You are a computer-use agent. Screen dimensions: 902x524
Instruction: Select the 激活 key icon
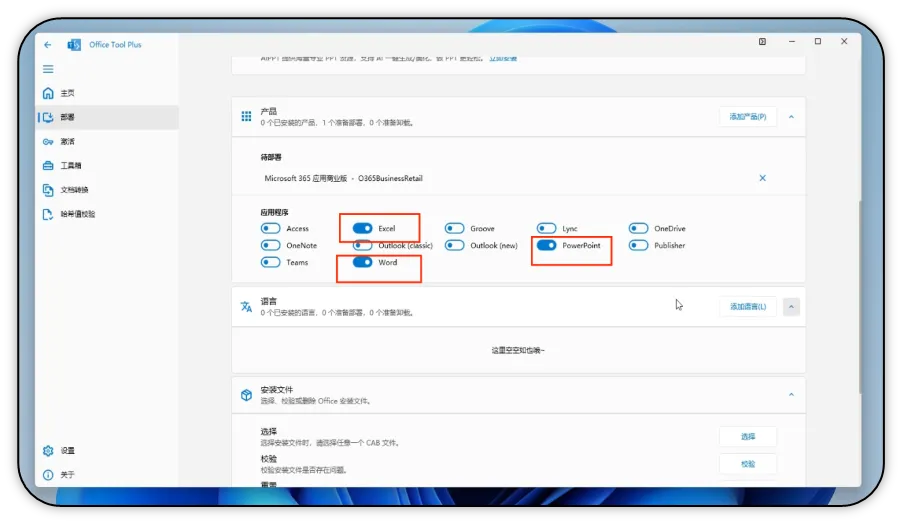(x=48, y=141)
